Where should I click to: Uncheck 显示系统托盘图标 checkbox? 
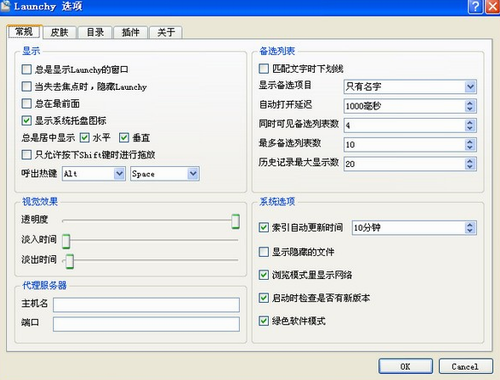coord(26,121)
